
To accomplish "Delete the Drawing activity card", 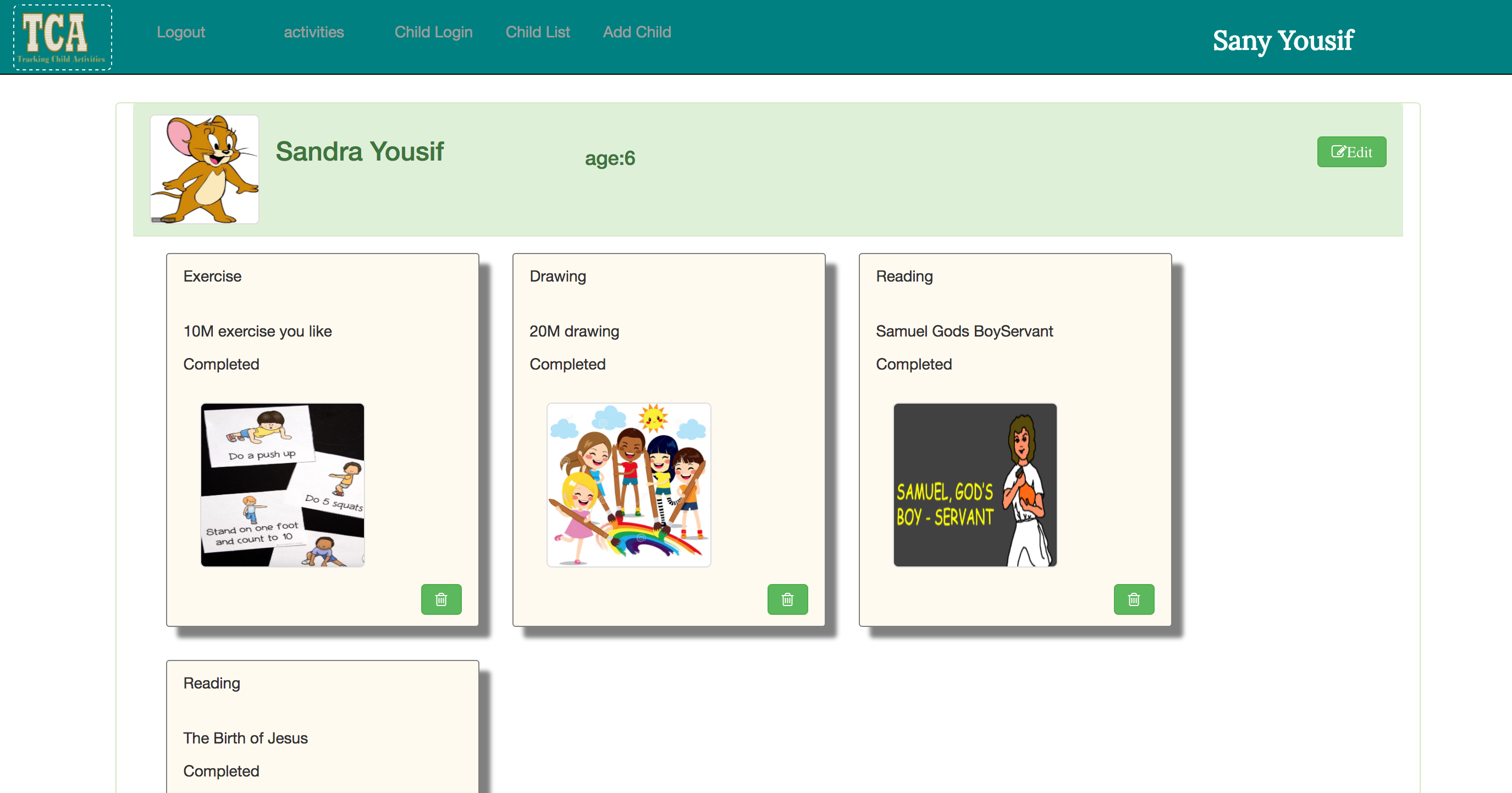I will pos(787,599).
